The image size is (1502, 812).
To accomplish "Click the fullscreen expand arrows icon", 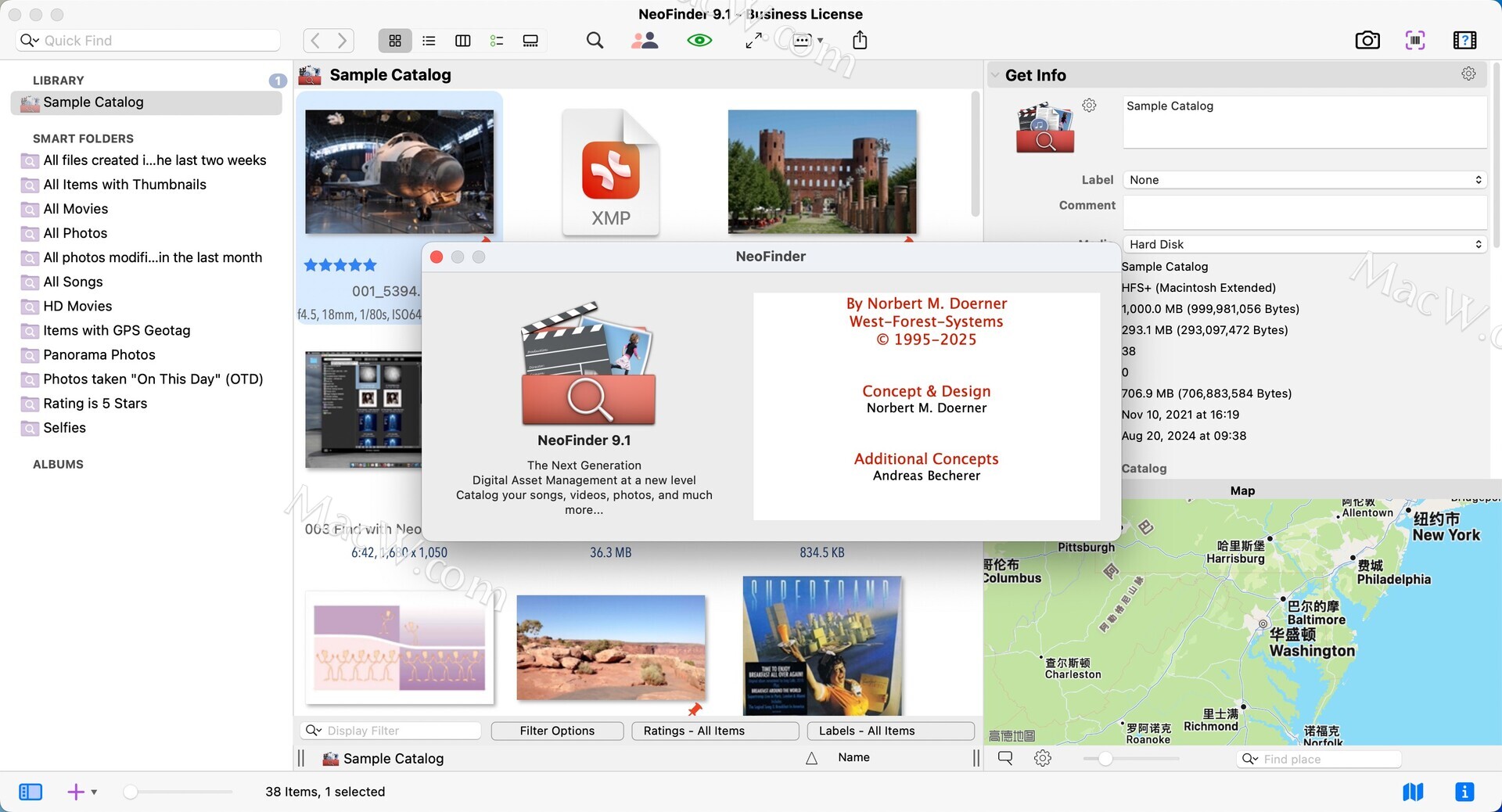I will [753, 41].
